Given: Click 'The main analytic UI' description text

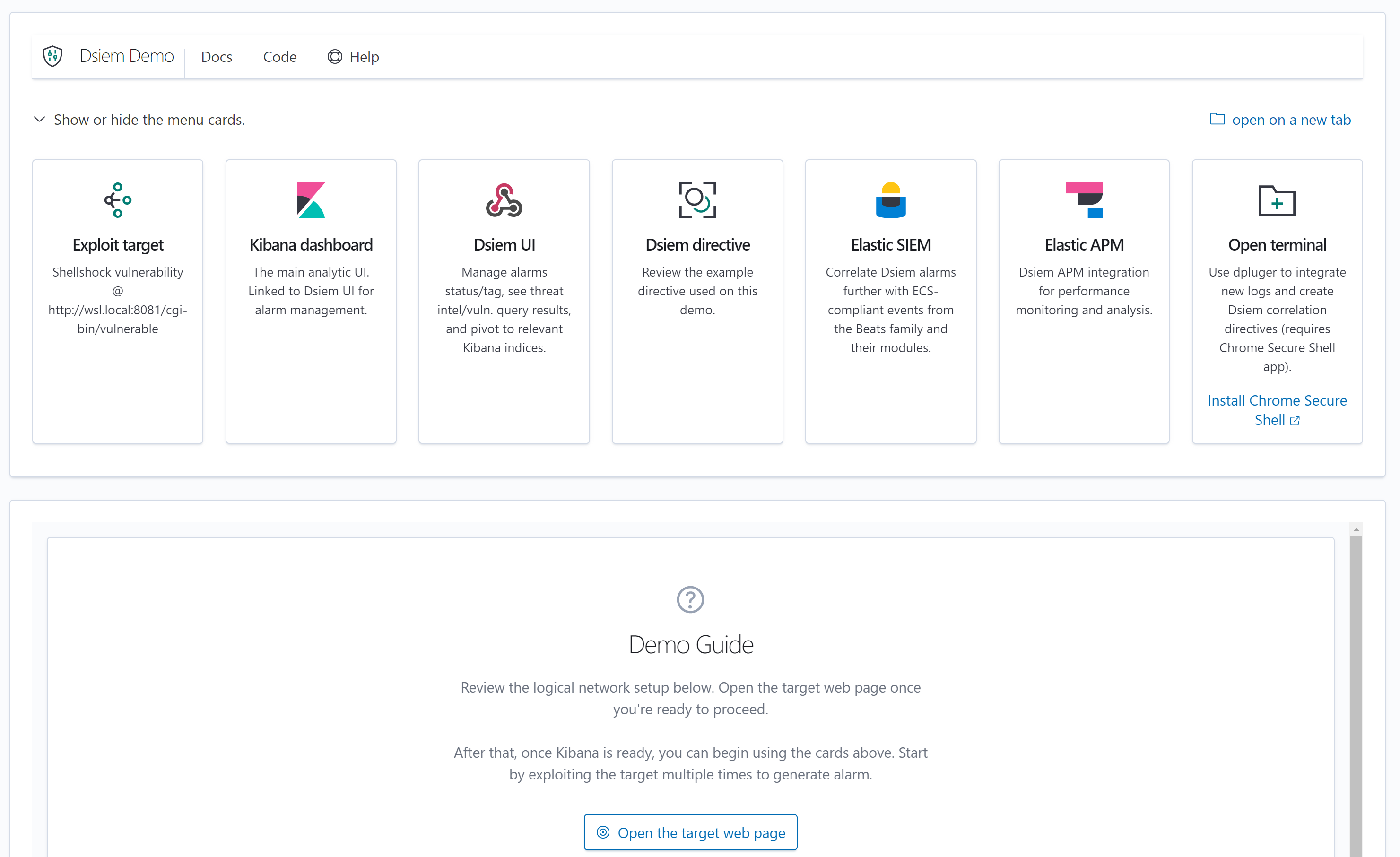Looking at the screenshot, I should pyautogui.click(x=311, y=291).
